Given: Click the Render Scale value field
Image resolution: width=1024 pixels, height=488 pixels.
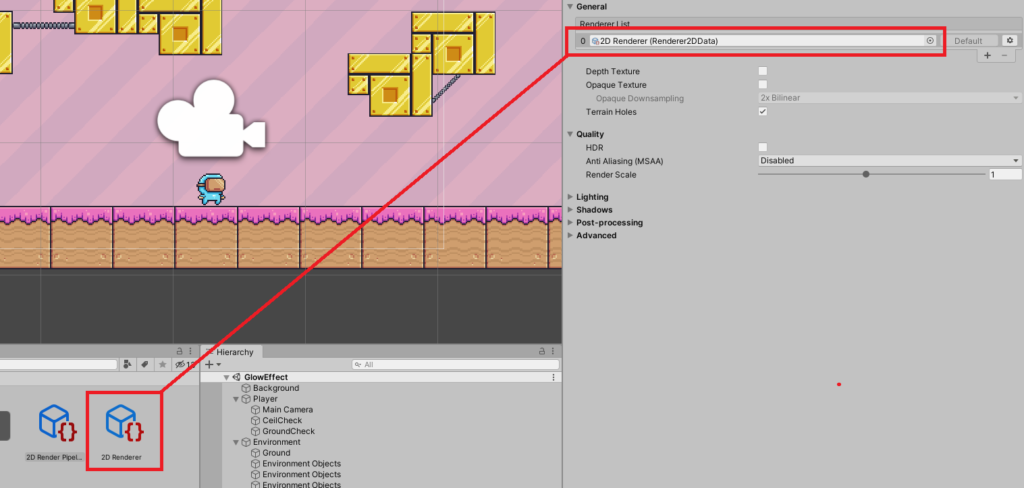Looking at the screenshot, I should (1004, 174).
